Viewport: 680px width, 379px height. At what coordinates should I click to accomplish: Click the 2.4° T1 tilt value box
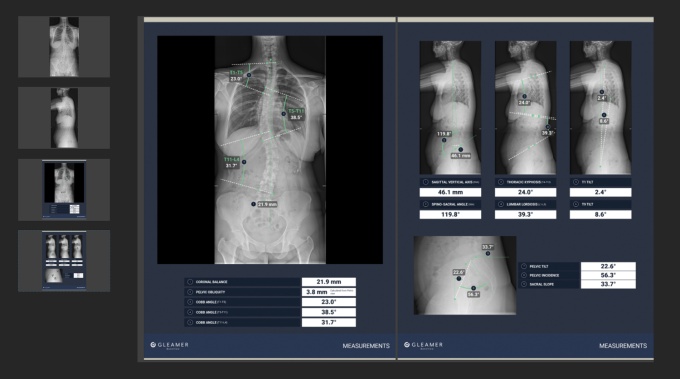click(600, 192)
